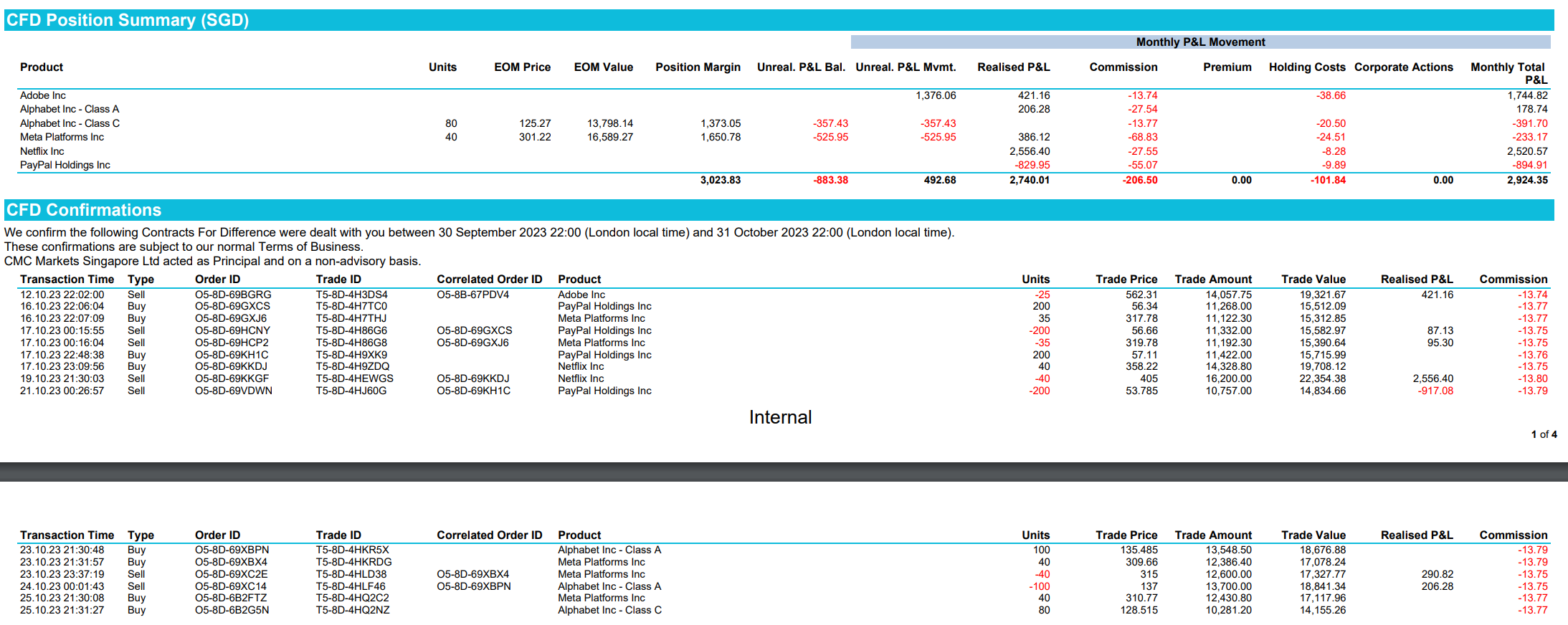The height and width of the screenshot is (625, 1568).
Task: Click the Monthly Total P&L header
Action: point(1508,73)
